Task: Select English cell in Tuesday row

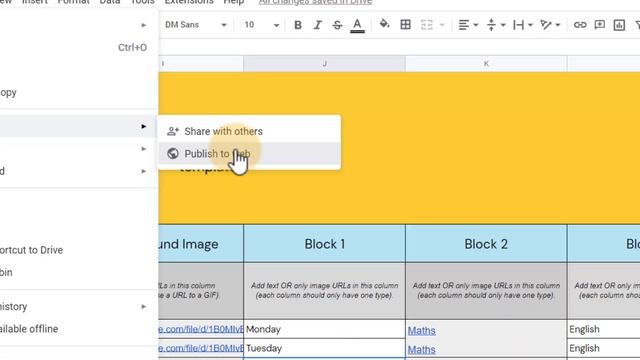Action: 604,348
